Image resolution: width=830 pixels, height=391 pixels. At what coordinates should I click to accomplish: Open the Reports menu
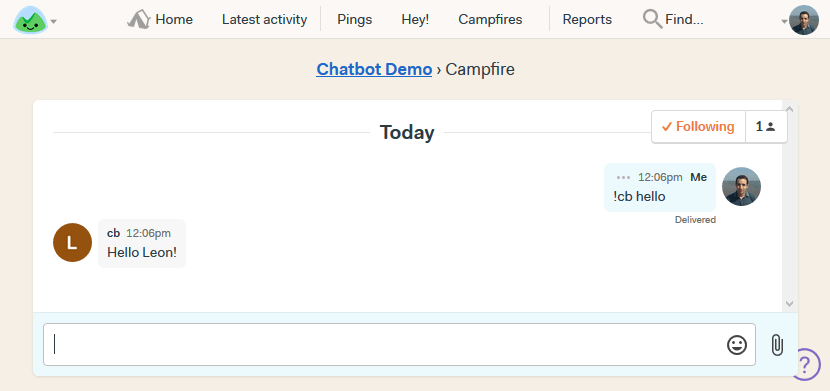587,20
